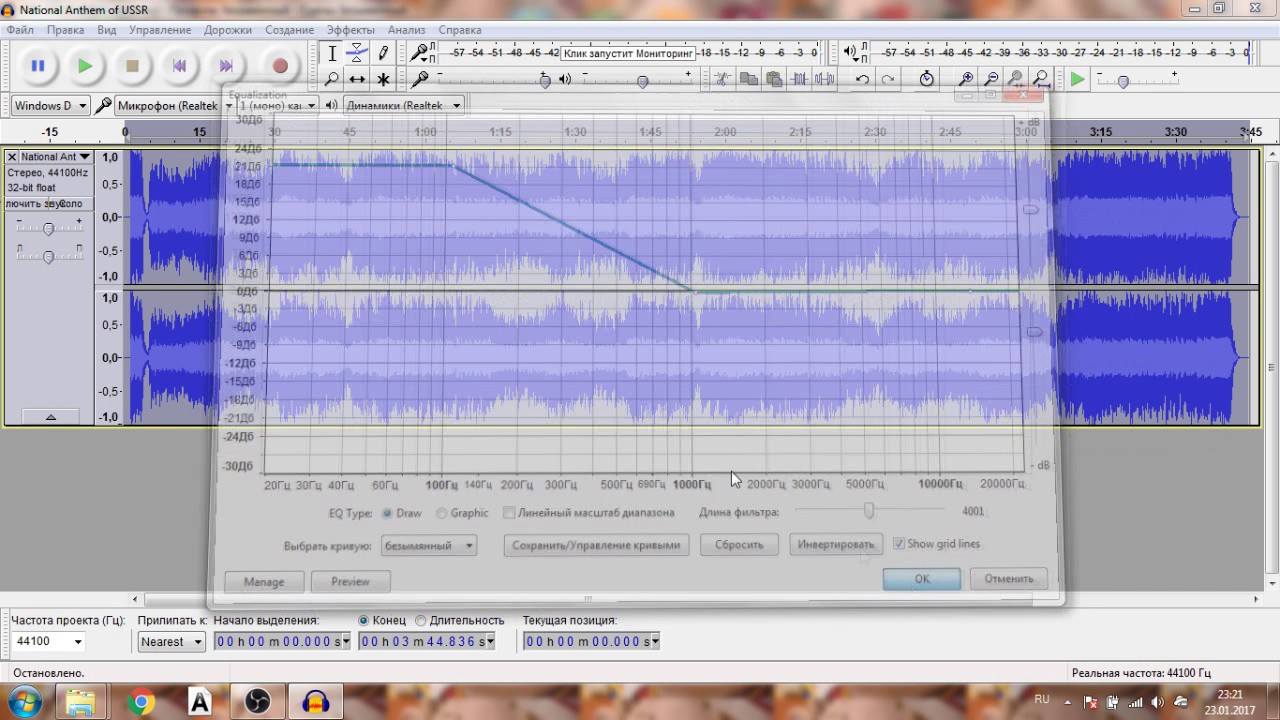The width and height of the screenshot is (1280, 720).
Task: Confirm equalization with OK button
Action: pyautogui.click(x=922, y=579)
